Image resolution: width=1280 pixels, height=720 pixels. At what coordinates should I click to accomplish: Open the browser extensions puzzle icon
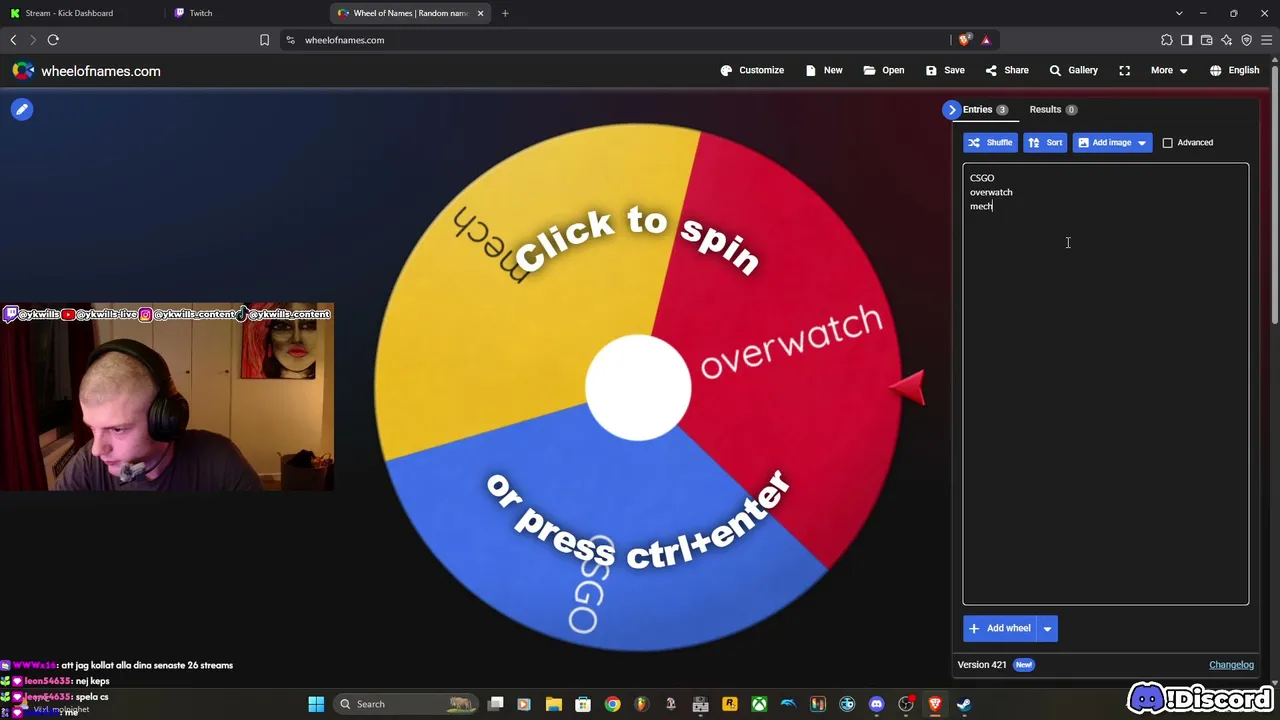tap(1167, 40)
